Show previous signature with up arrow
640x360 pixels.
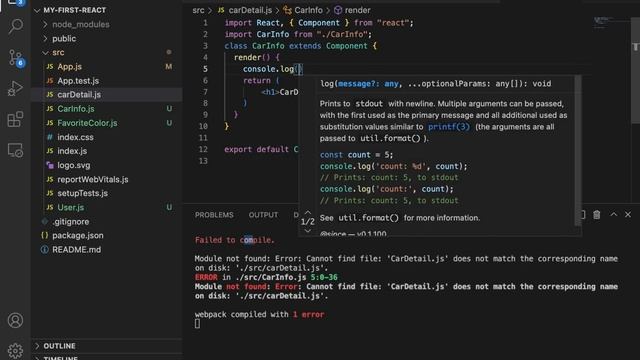[308, 213]
